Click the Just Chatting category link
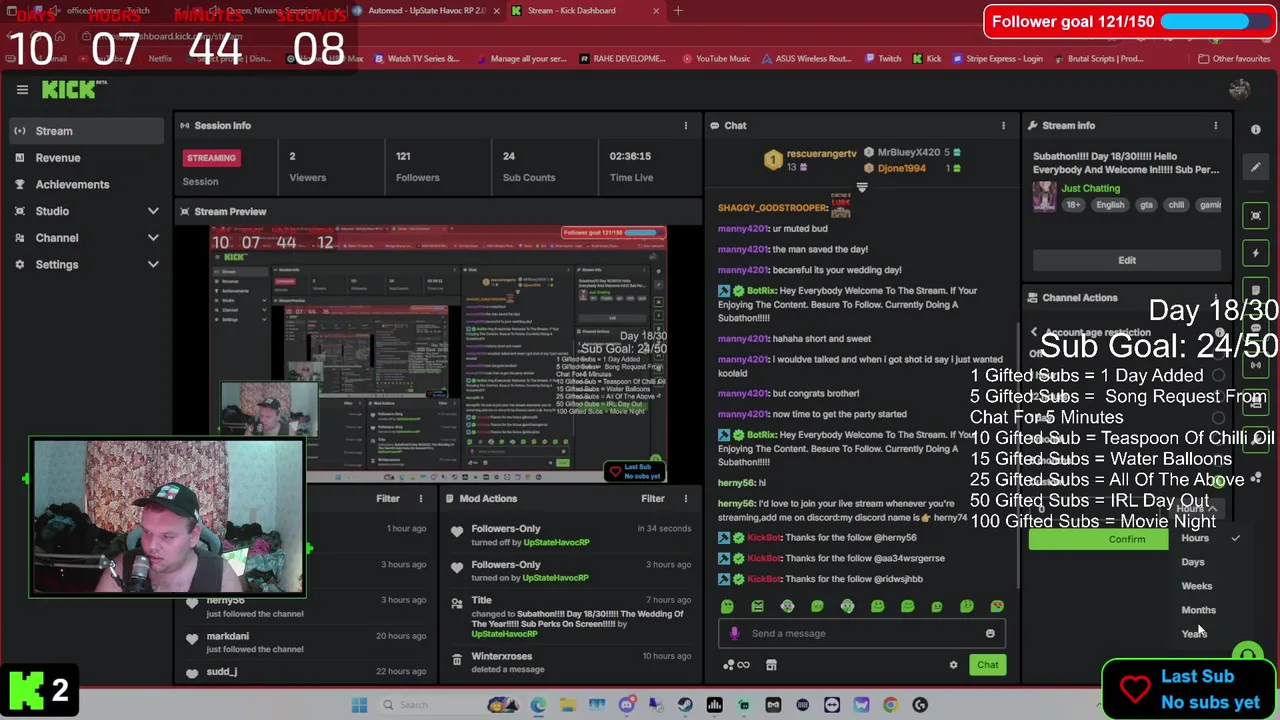Screen dimensions: 1280x720 (x=1091, y=188)
